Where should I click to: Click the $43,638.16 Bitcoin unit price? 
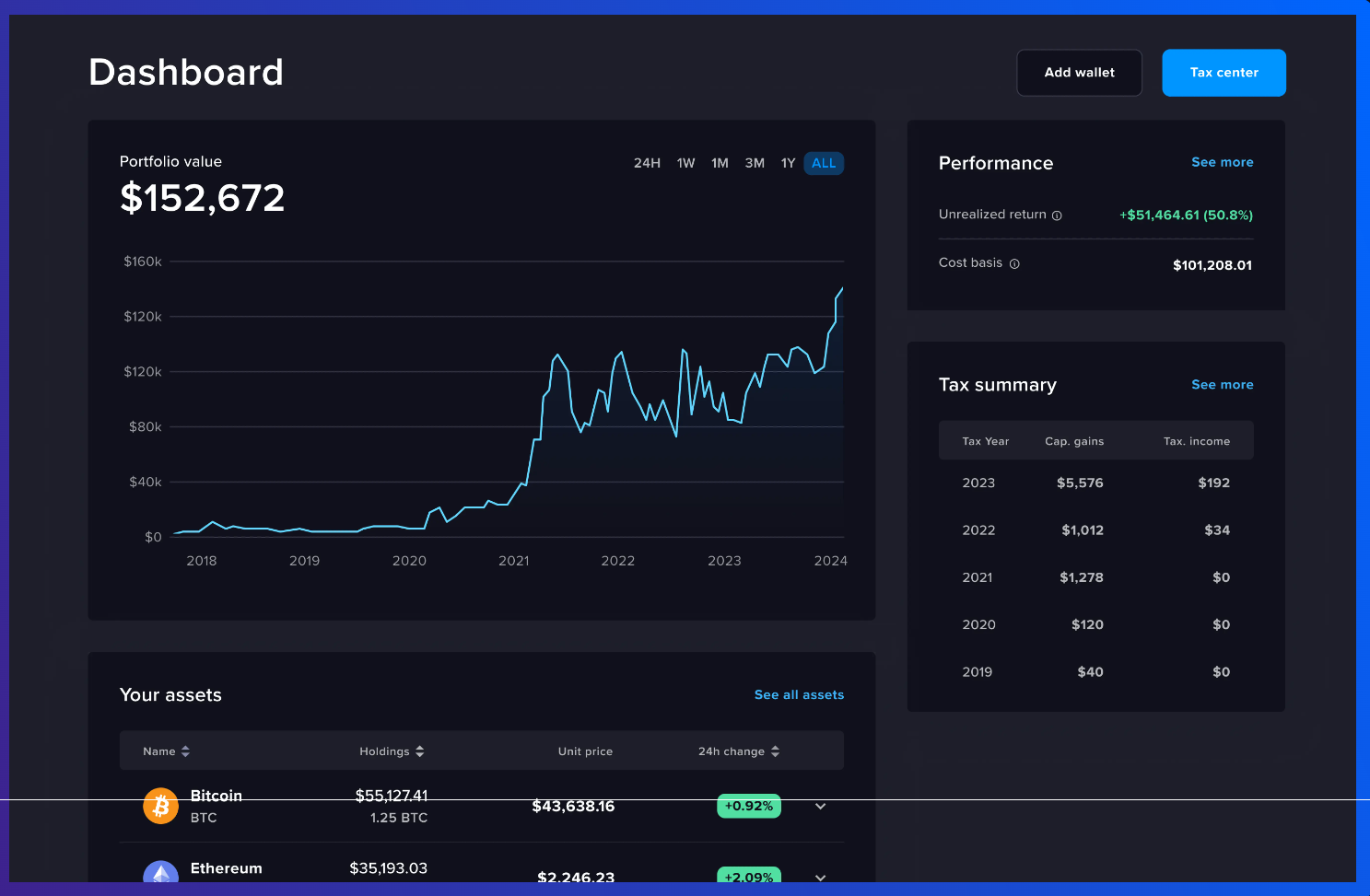pyautogui.click(x=573, y=807)
